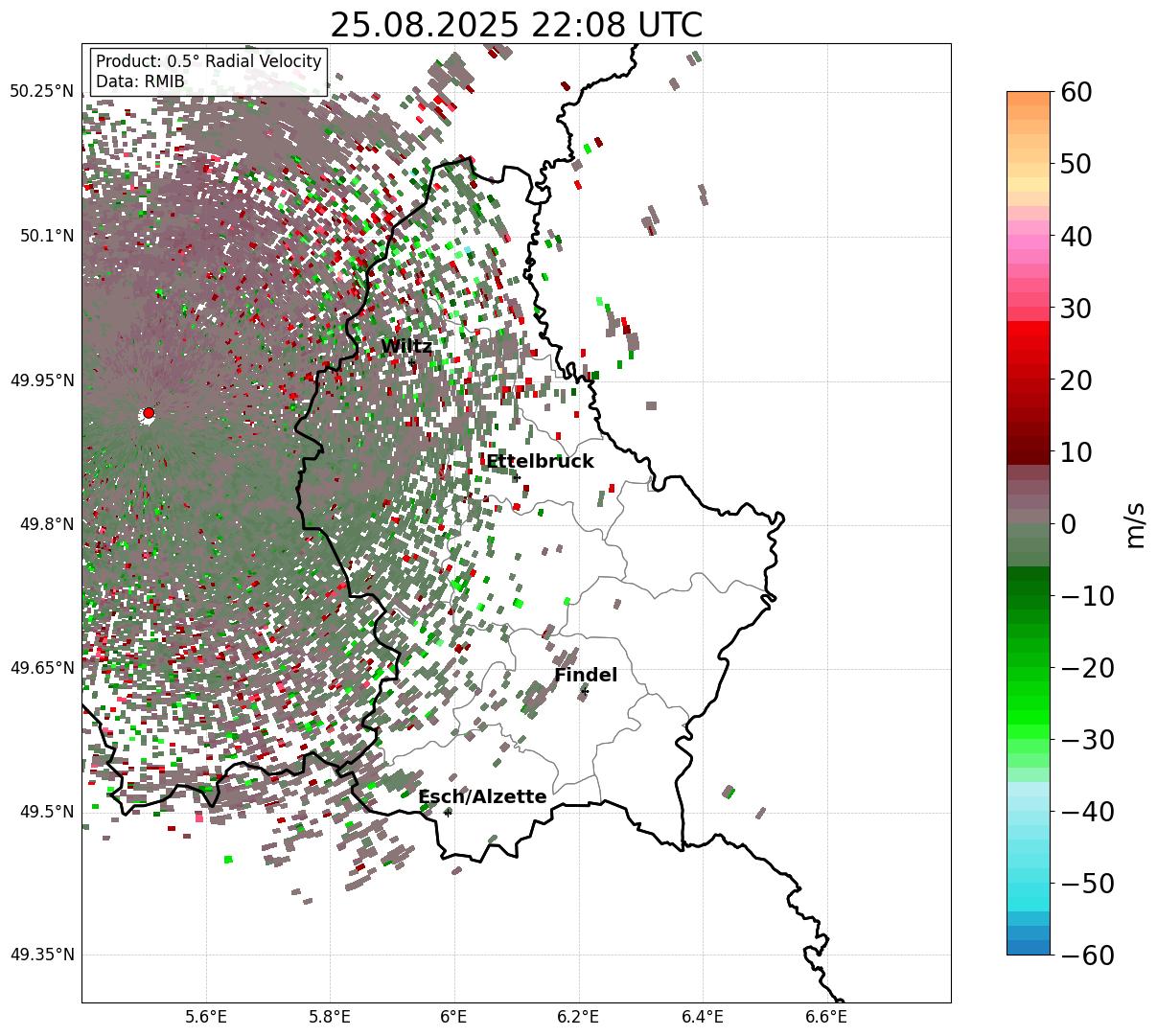
Task: Click the colorbar "30" tick label
Action: click(x=1077, y=309)
